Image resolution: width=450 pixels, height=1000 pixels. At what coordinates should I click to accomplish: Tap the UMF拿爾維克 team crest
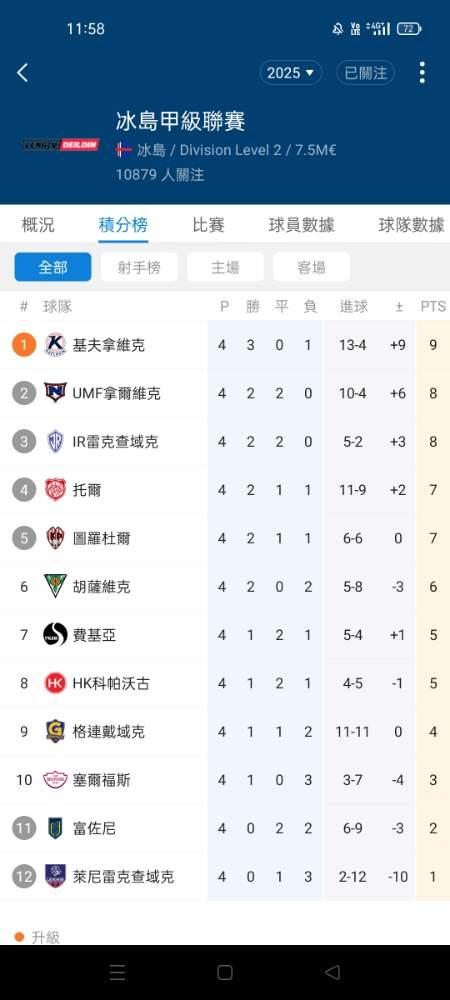click(55, 393)
